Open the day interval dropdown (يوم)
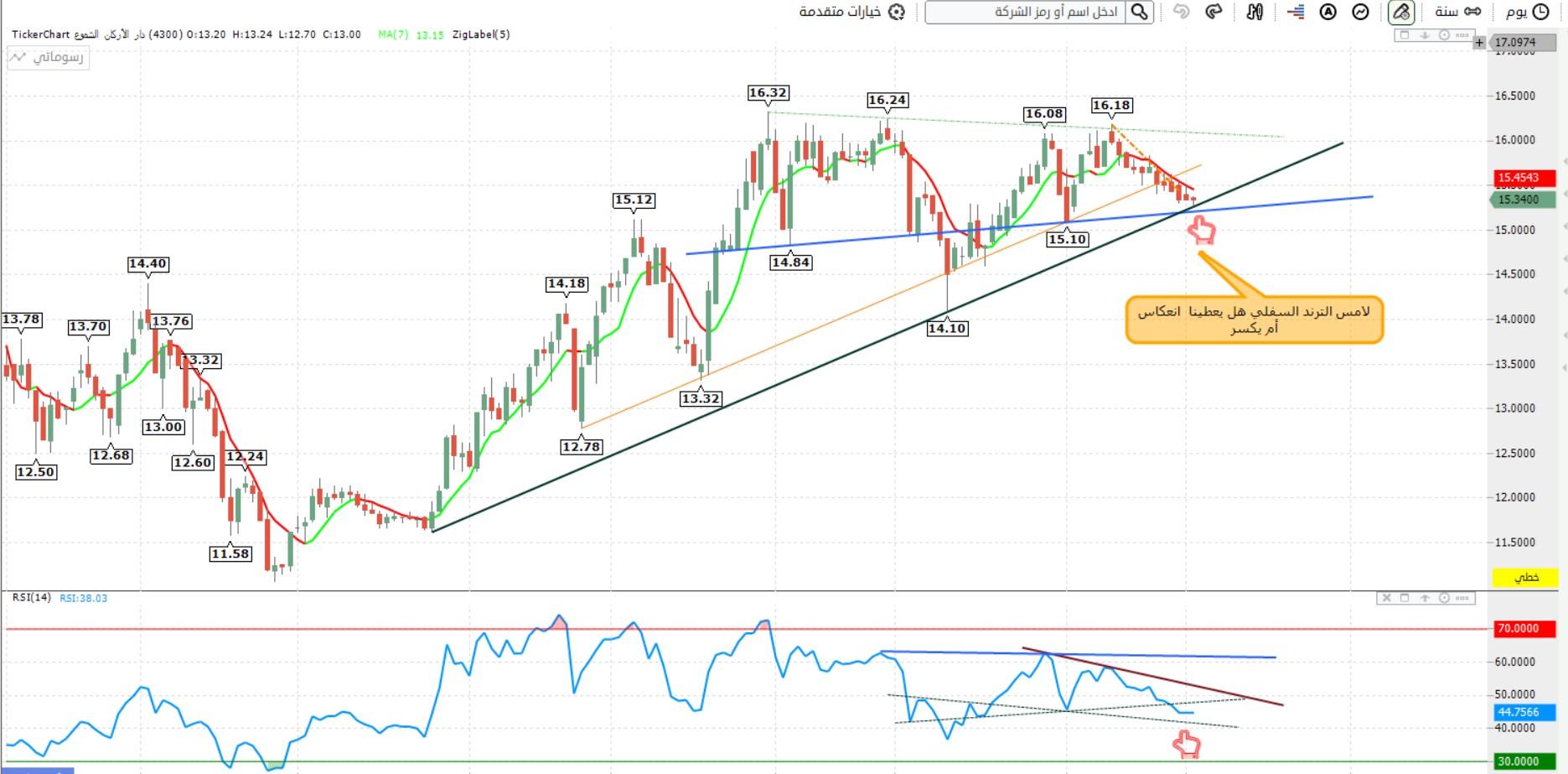1568x774 pixels. (1527, 12)
